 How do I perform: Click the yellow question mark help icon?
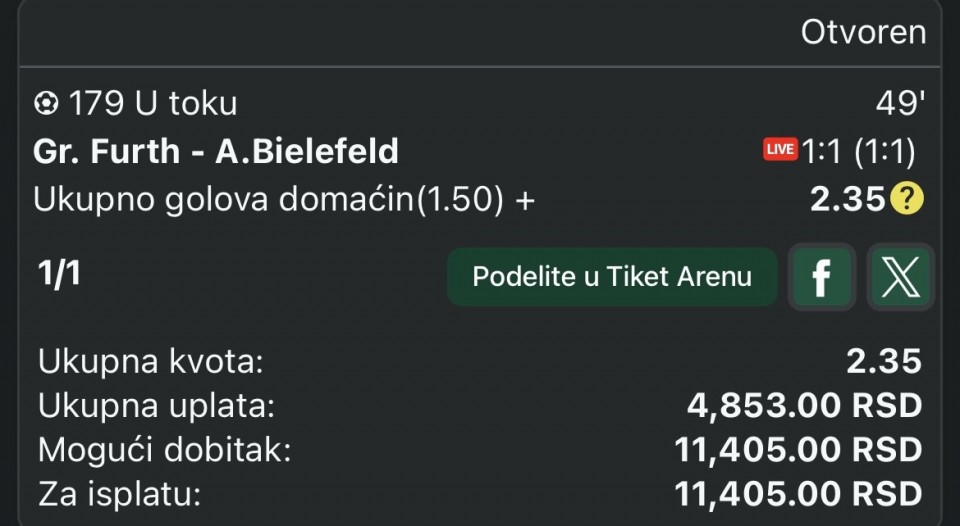(907, 200)
